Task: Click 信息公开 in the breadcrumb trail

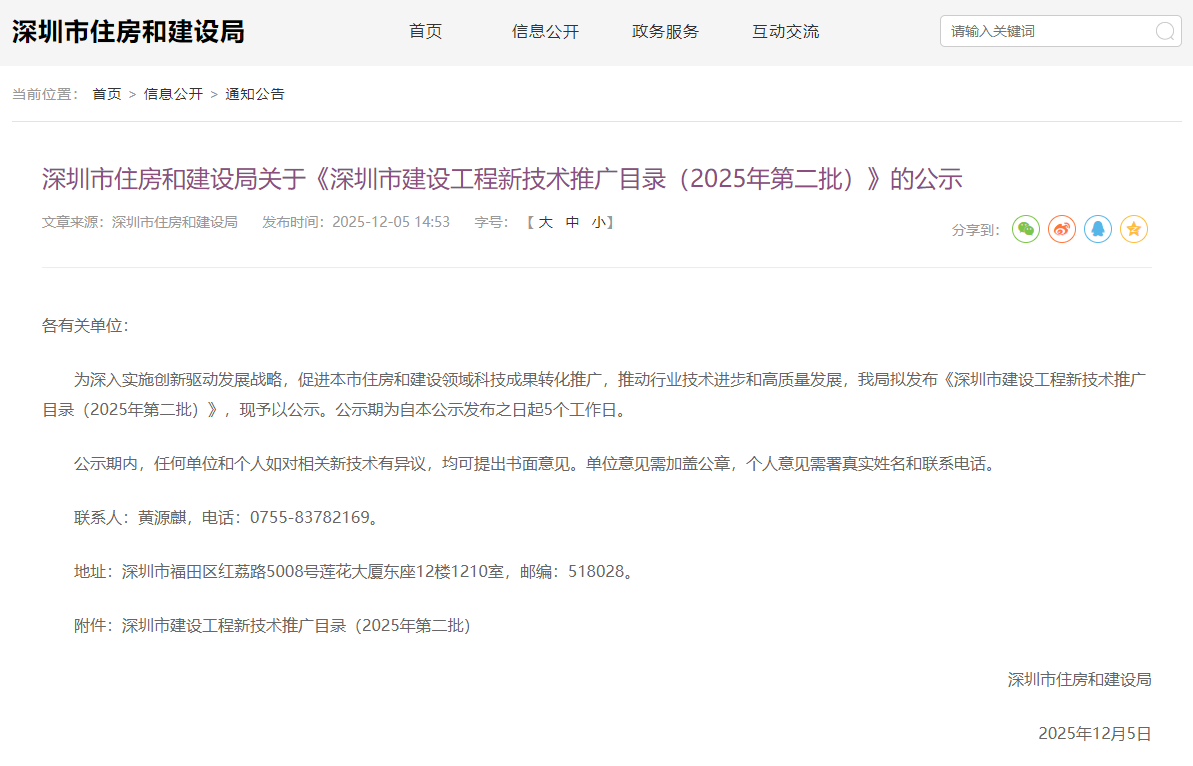Action: tap(173, 94)
